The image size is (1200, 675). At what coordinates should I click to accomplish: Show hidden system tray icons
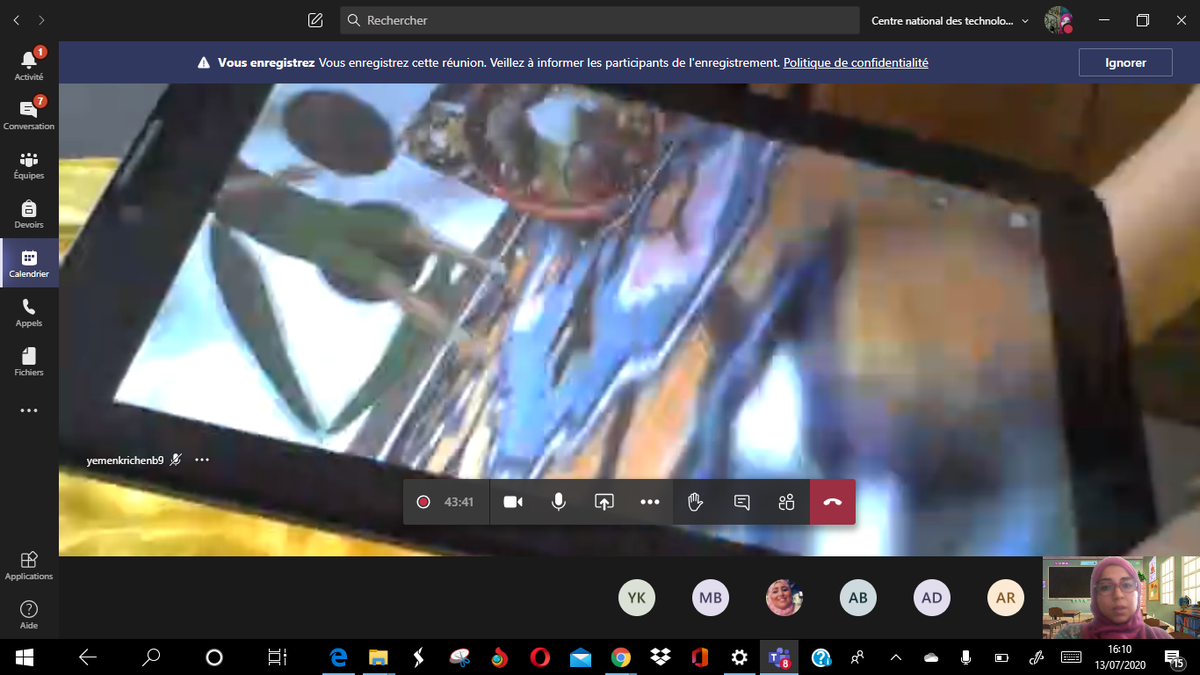[x=896, y=657]
